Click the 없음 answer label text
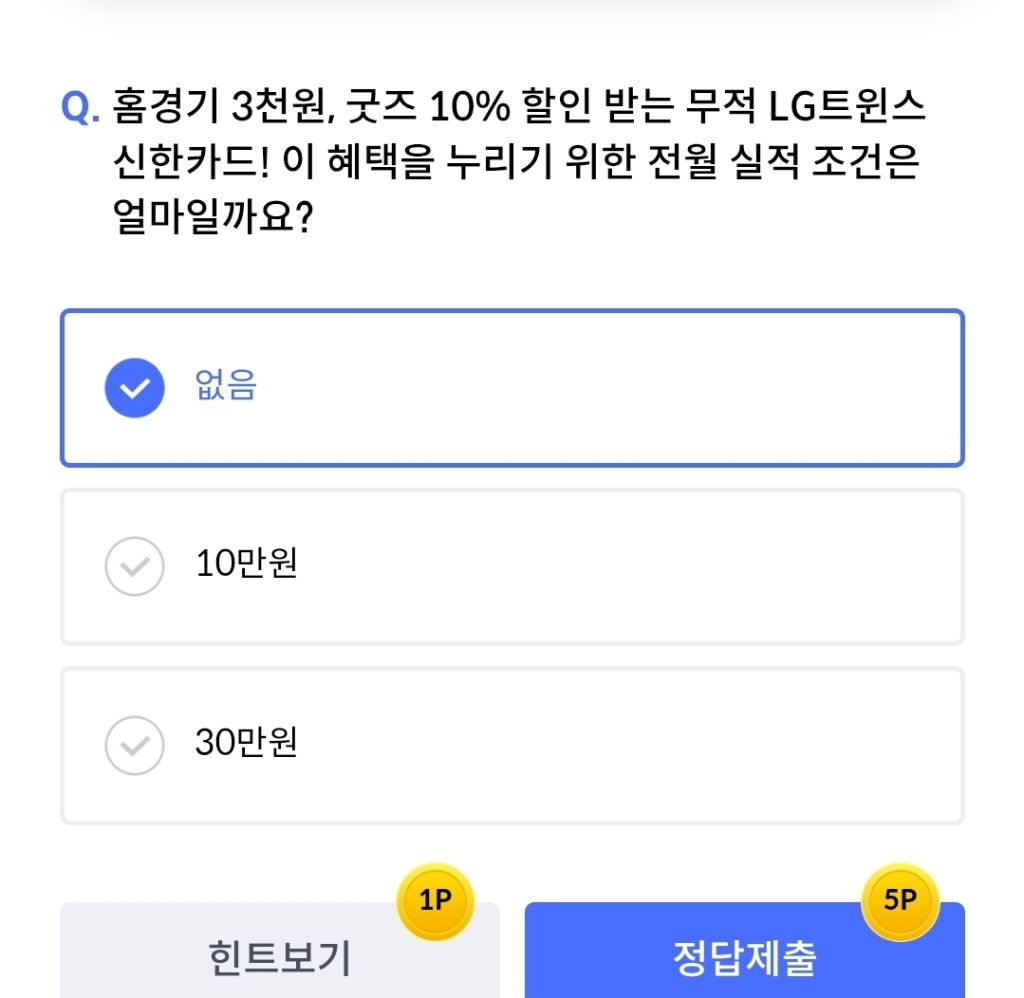The width and height of the screenshot is (1024, 998). (226, 386)
